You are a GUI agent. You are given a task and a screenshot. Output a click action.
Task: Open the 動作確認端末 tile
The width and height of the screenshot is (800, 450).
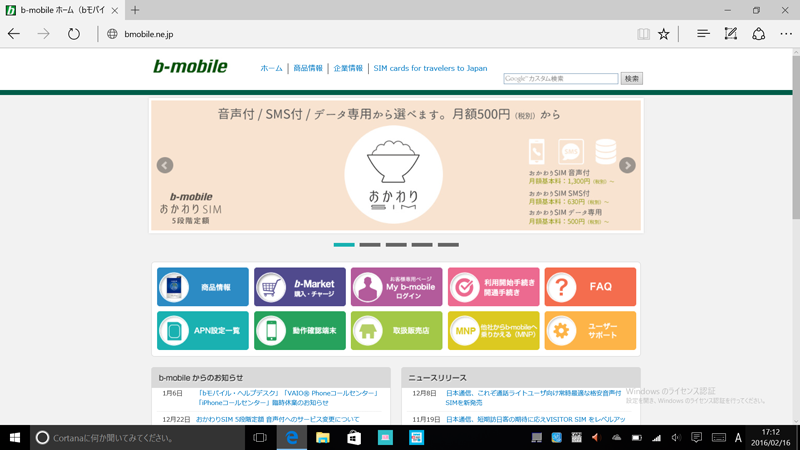pyautogui.click(x=299, y=331)
